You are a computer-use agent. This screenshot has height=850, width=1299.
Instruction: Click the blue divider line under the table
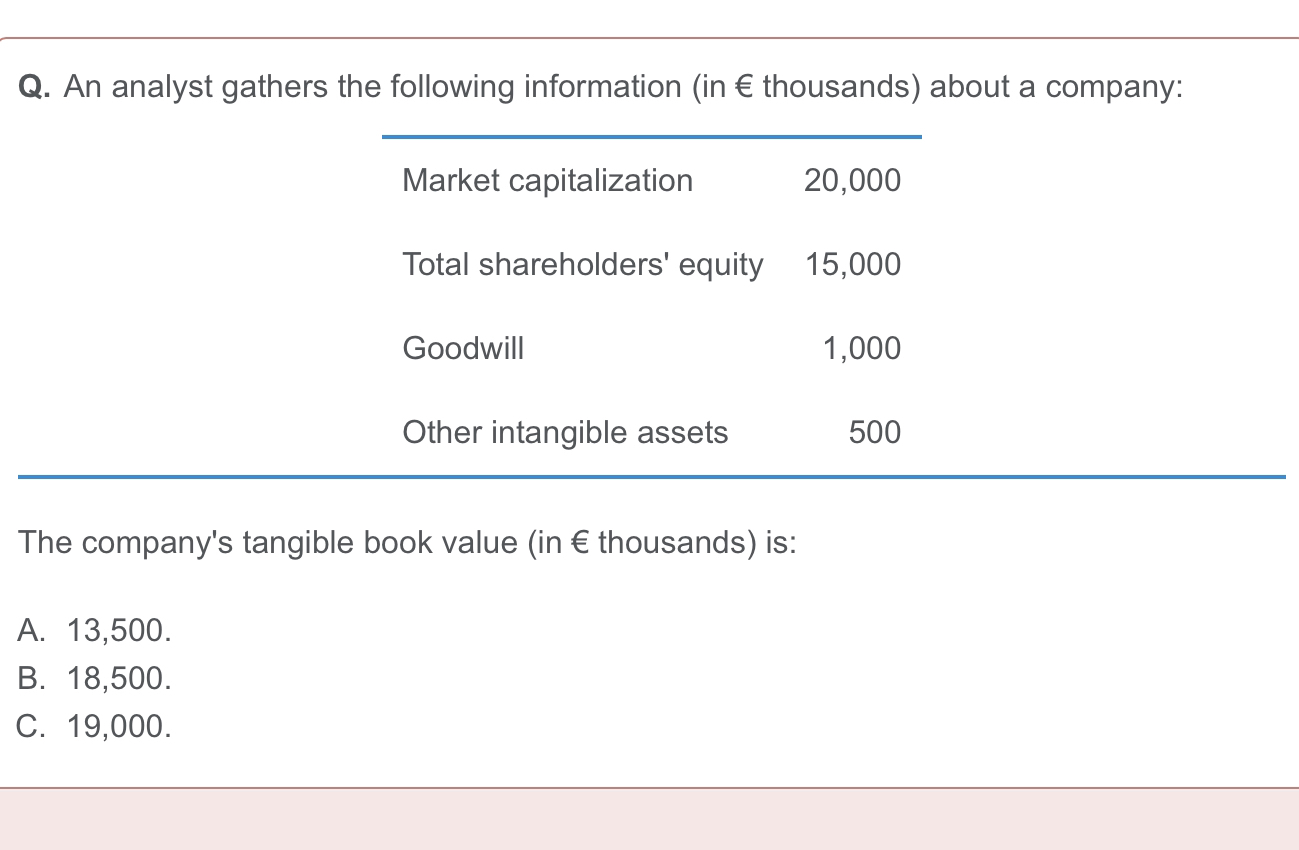tap(650, 477)
